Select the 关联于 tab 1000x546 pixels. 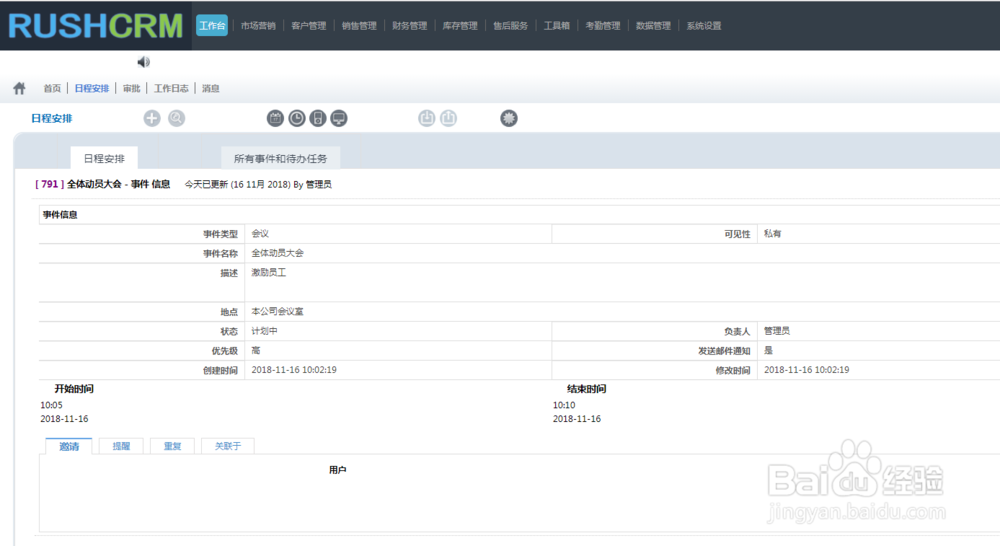click(228, 446)
